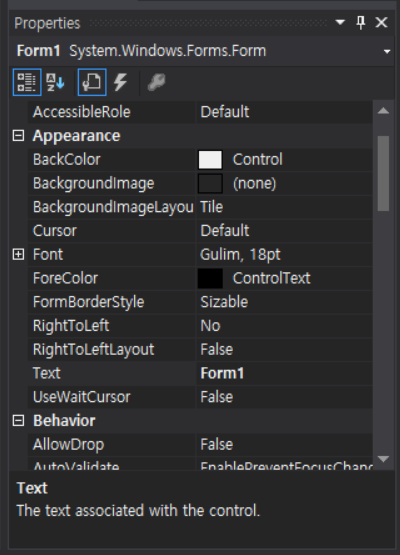The height and width of the screenshot is (555, 400).
Task: Click the scrollbar up arrow
Action: click(x=383, y=111)
